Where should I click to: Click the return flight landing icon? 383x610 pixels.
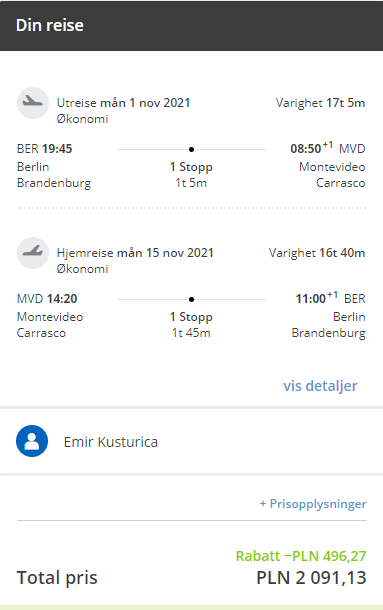coord(33,253)
